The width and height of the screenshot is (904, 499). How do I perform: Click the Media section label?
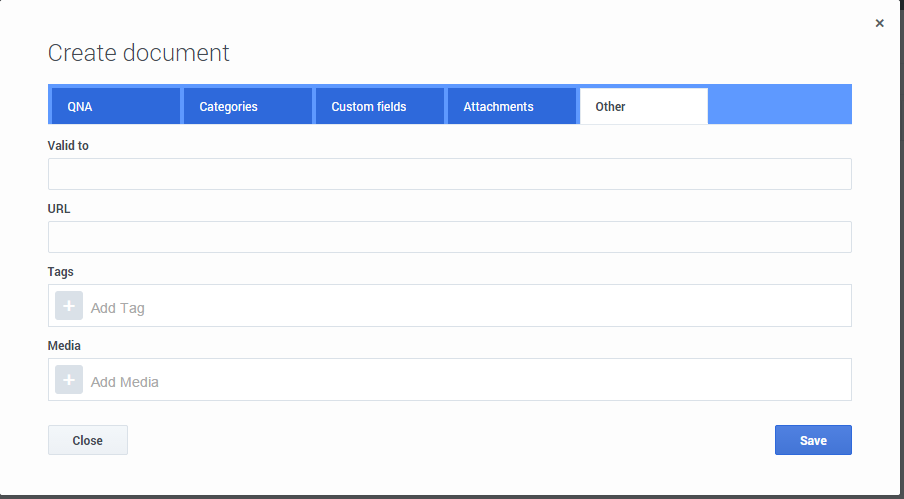[64, 346]
